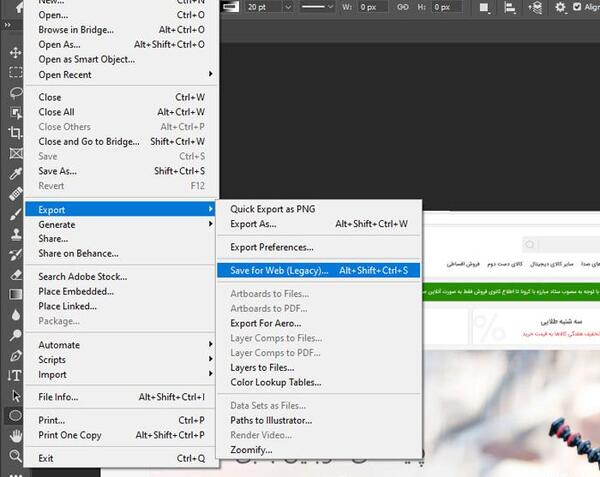Viewport: 600px width, 477px height.
Task: Open path operations icon in options bar
Action: (485, 7)
